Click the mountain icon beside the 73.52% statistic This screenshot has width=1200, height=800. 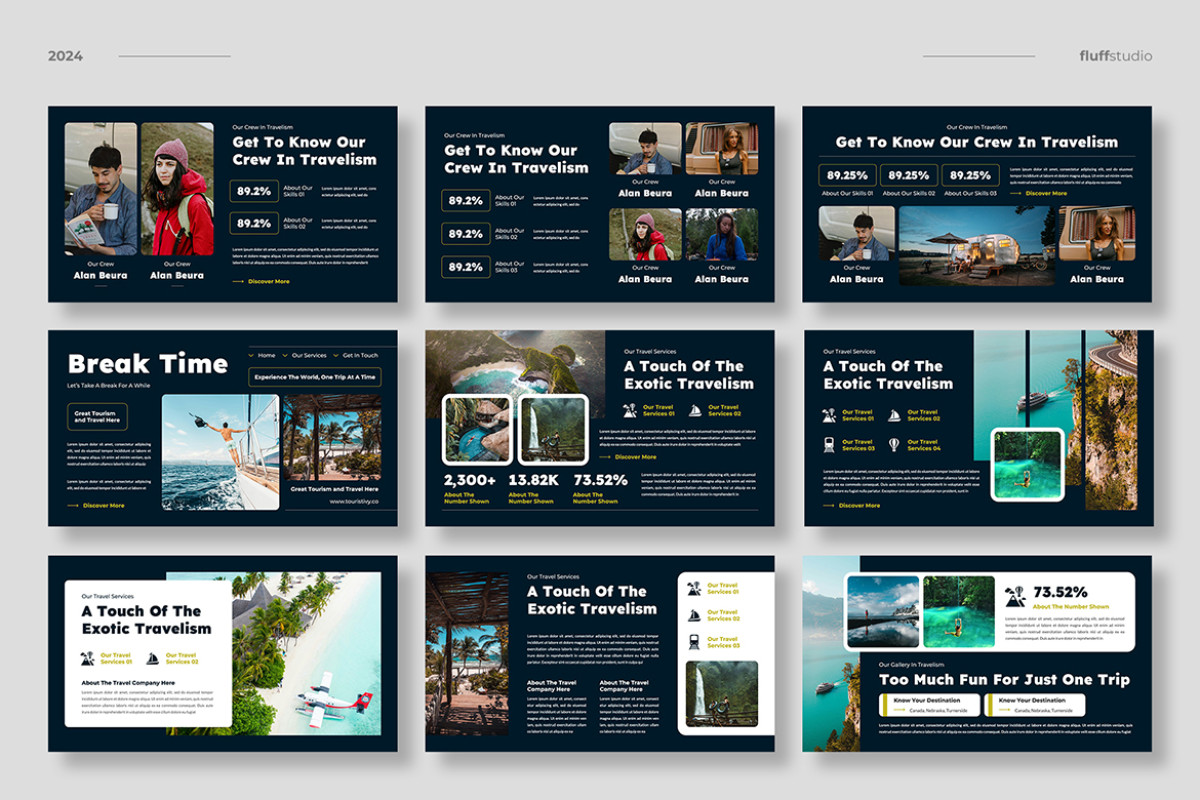(1013, 597)
